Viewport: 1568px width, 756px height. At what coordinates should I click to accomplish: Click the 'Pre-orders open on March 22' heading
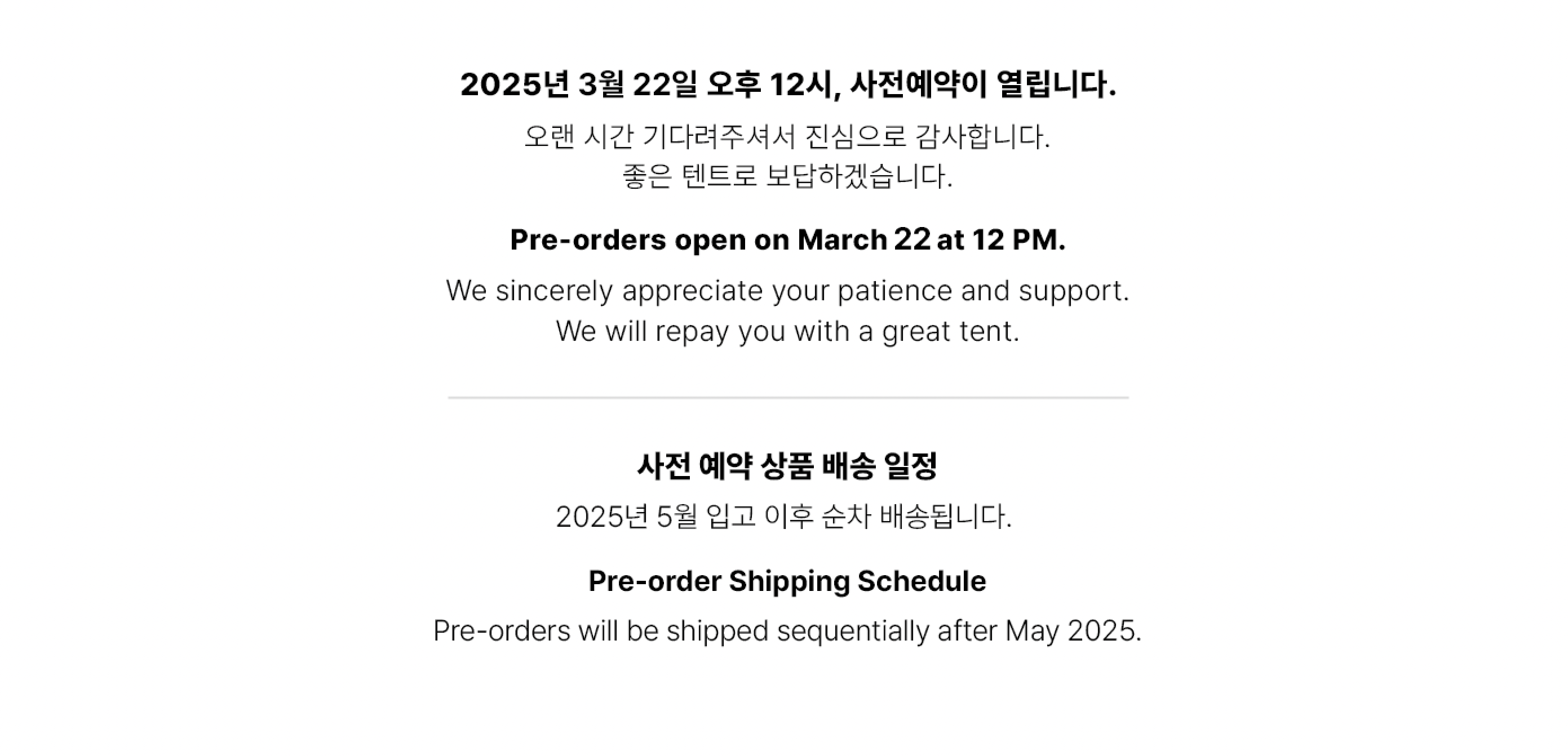click(787, 239)
